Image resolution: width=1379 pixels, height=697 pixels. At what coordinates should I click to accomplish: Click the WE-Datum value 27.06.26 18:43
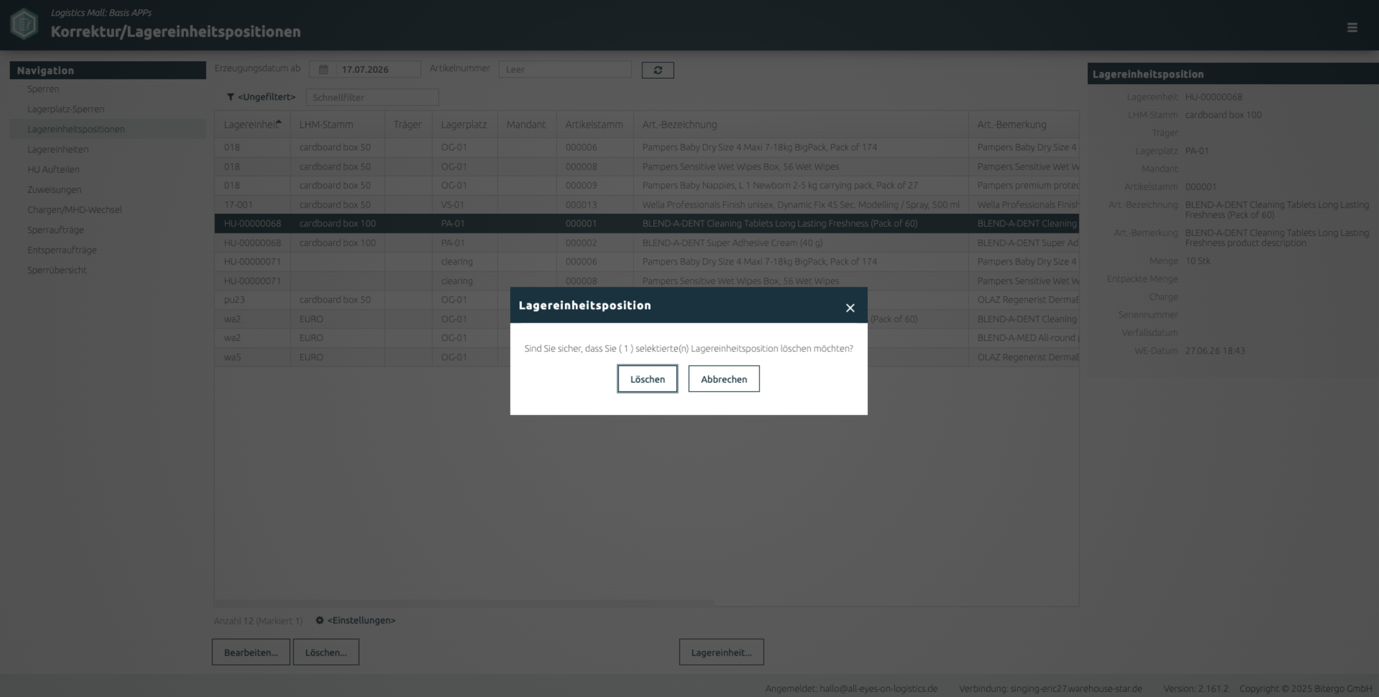[1215, 351]
